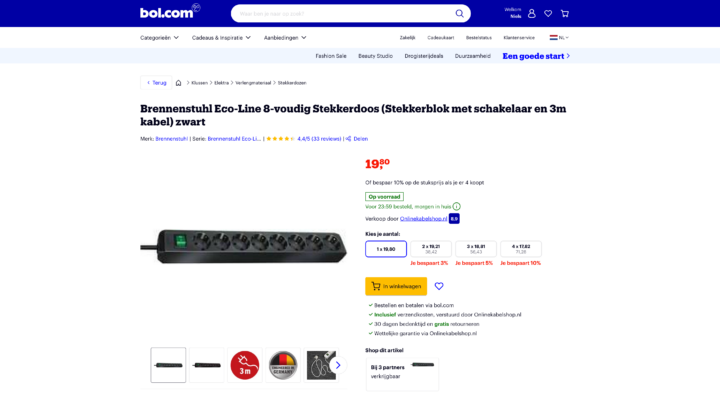Select quantity option 2 x 19,21
This screenshot has width=720, height=400.
[x=431, y=249]
